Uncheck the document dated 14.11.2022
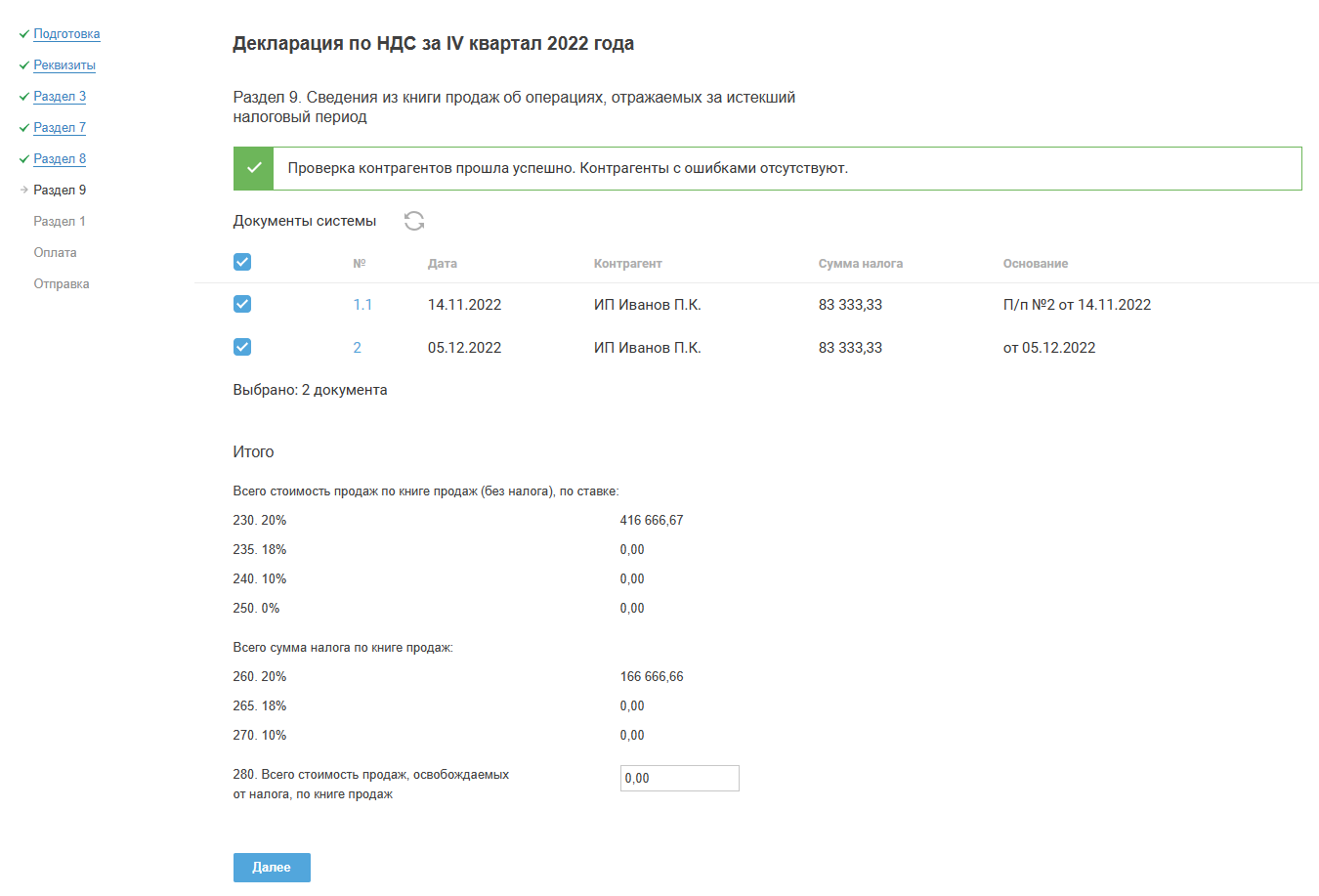Screen dimensions: 1319x896 (x=242, y=304)
